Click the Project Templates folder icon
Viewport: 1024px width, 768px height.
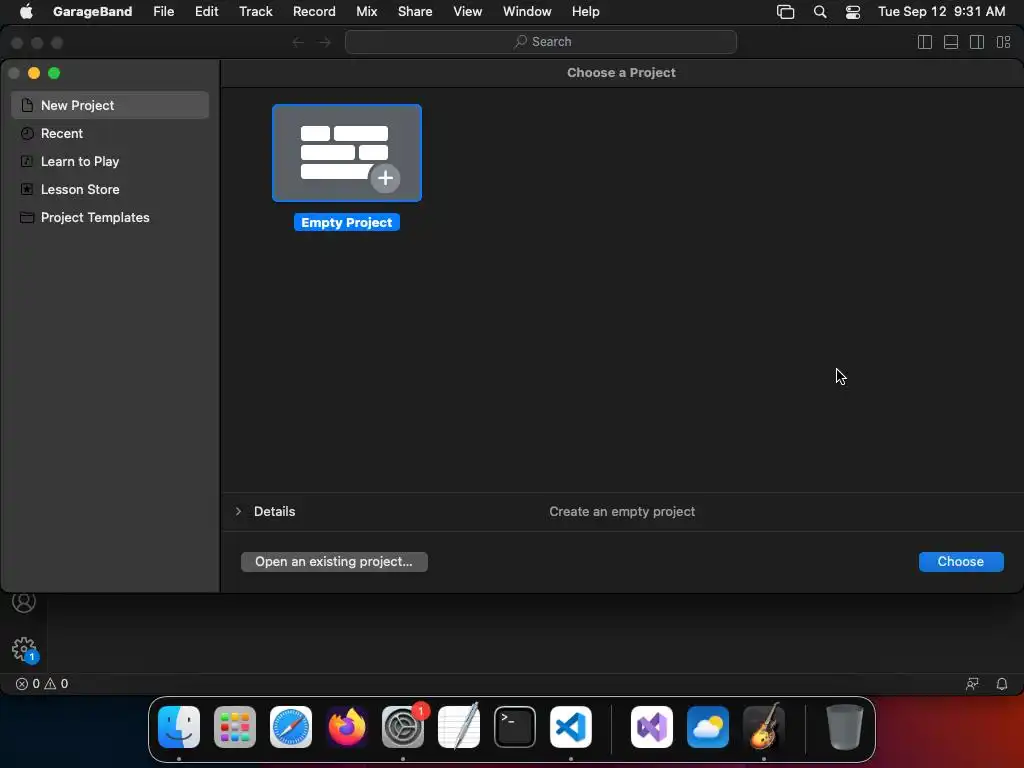click(x=27, y=217)
